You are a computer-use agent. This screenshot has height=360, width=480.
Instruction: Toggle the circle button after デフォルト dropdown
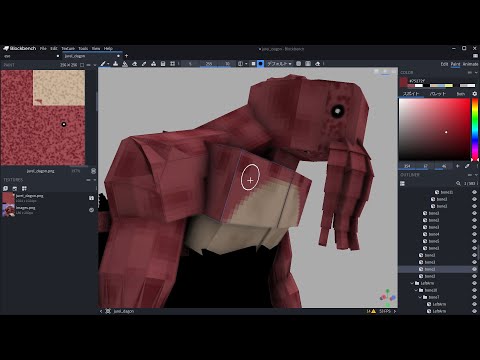coord(299,63)
